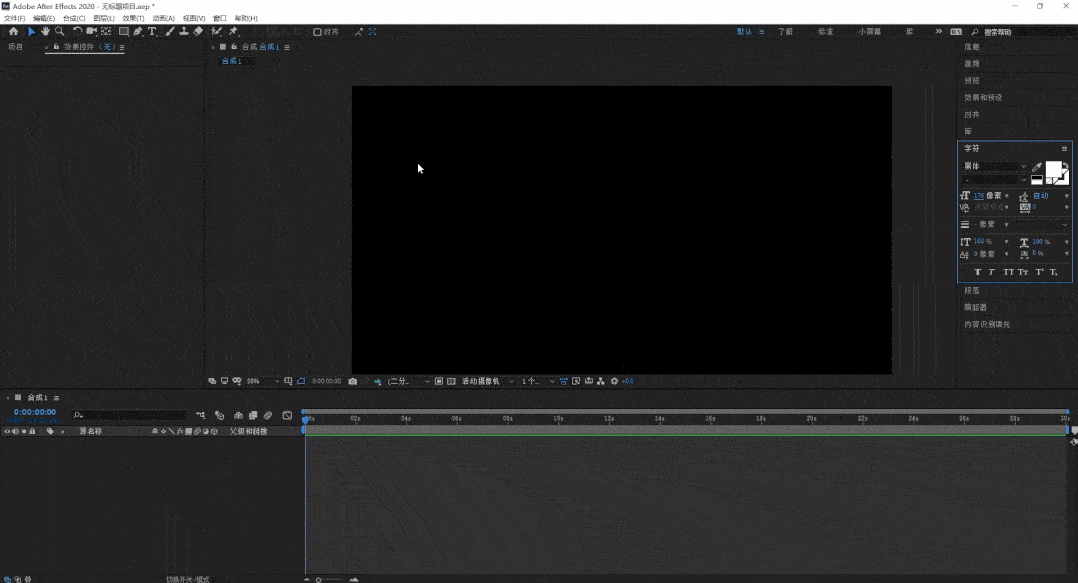
Task: Select the Zoom magnifier tool
Action: 60,32
